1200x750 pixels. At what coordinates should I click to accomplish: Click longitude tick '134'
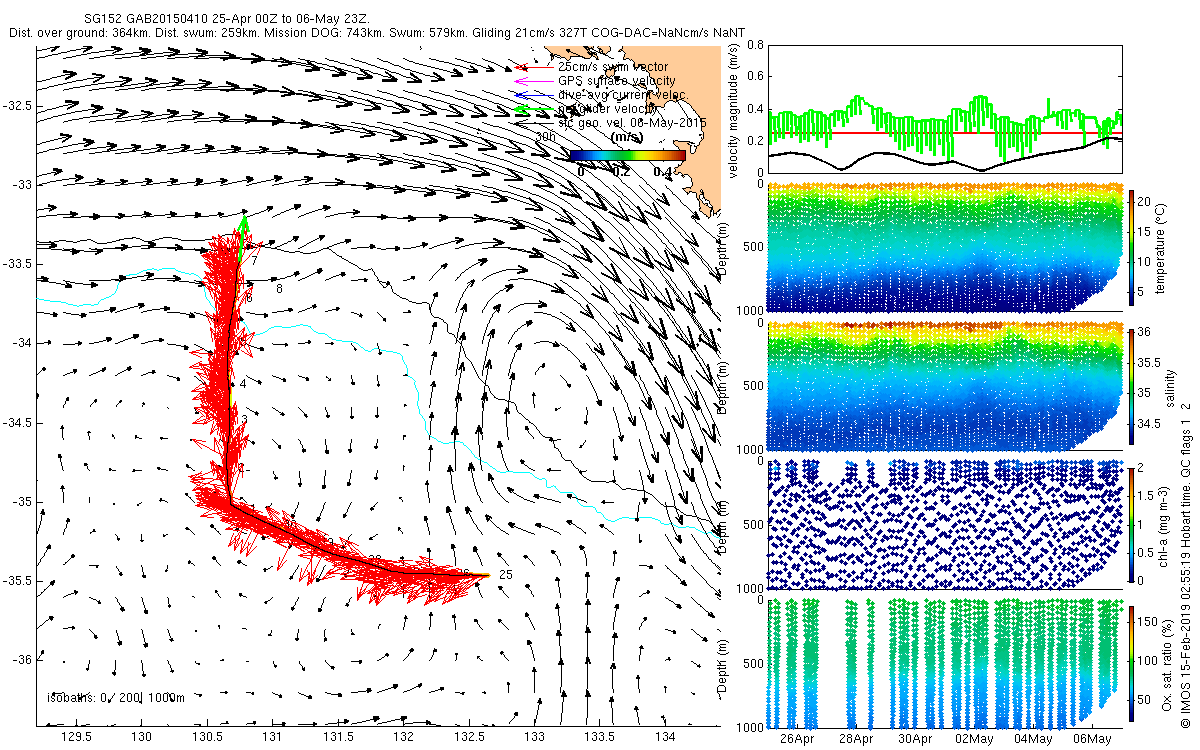664,737
